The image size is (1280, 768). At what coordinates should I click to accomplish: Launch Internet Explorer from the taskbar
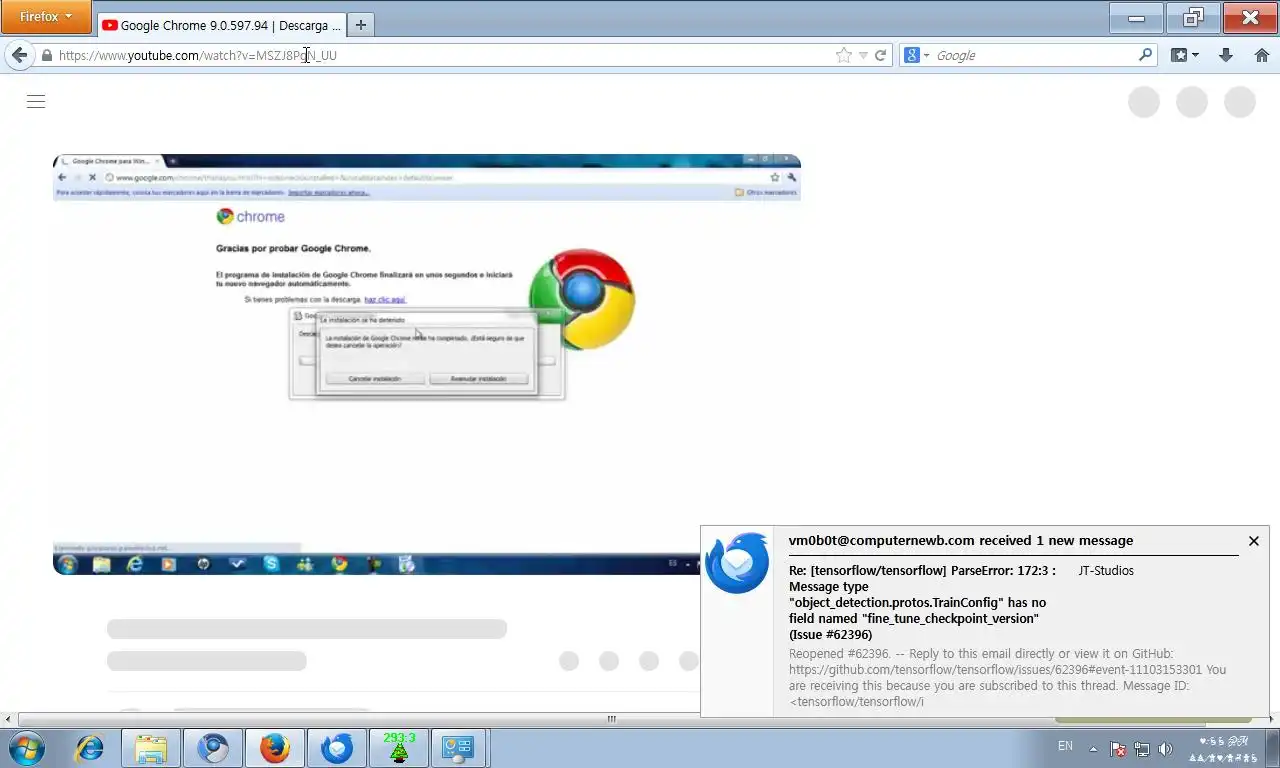tap(90, 748)
